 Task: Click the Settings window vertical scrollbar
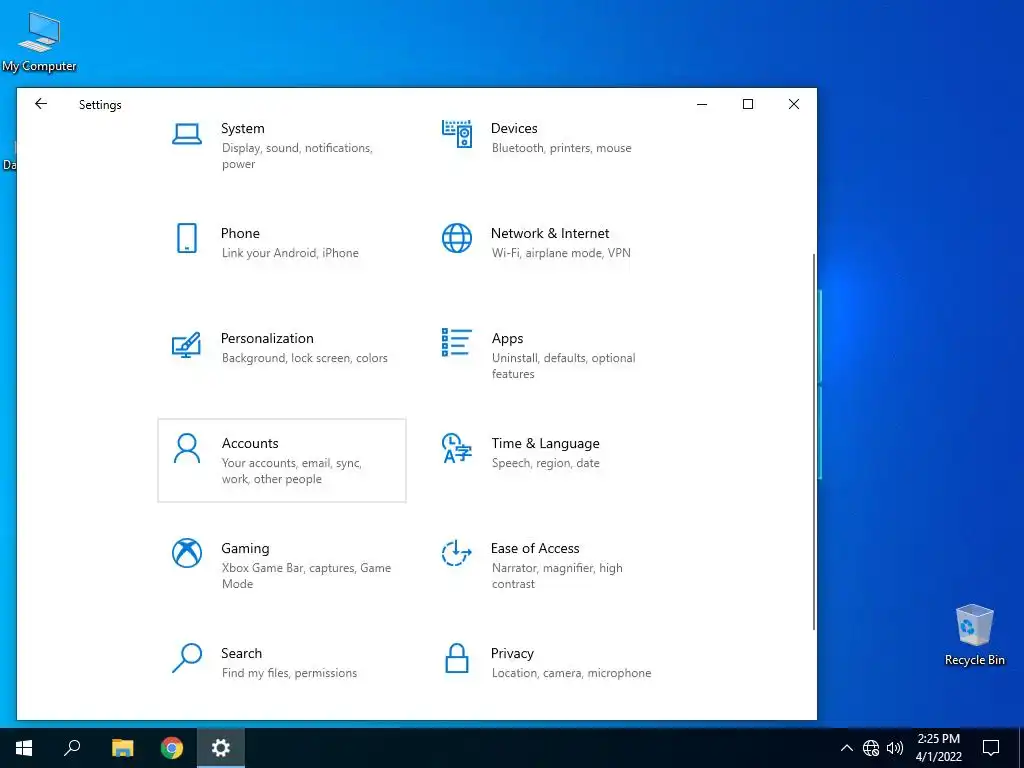click(814, 441)
